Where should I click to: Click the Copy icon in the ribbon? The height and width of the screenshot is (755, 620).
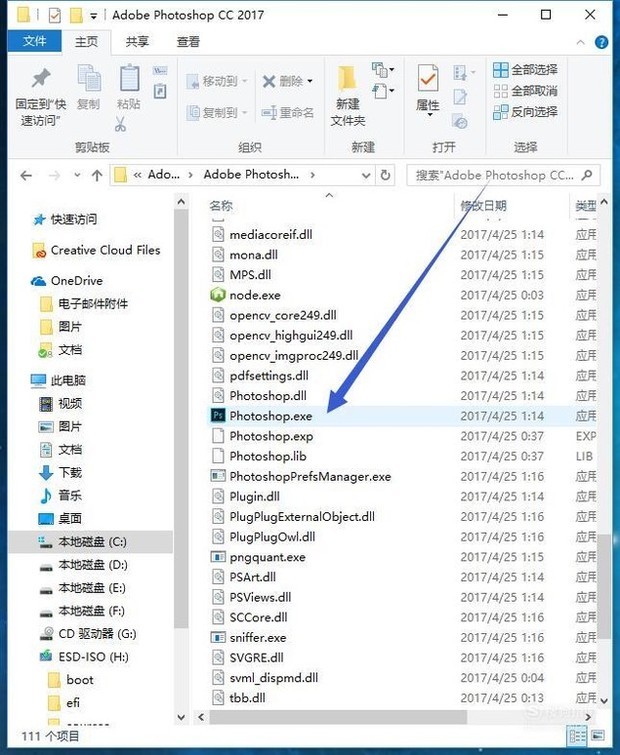click(x=89, y=78)
